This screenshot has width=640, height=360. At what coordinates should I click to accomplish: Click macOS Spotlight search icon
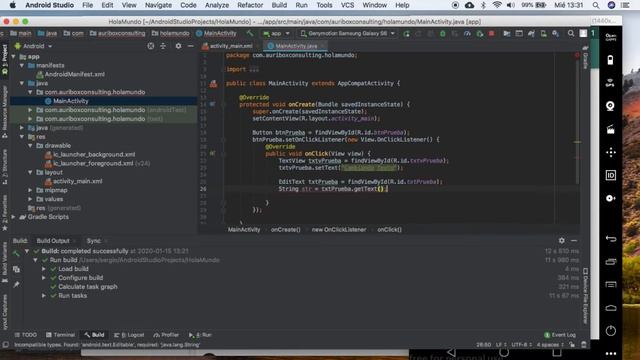(596, 5)
